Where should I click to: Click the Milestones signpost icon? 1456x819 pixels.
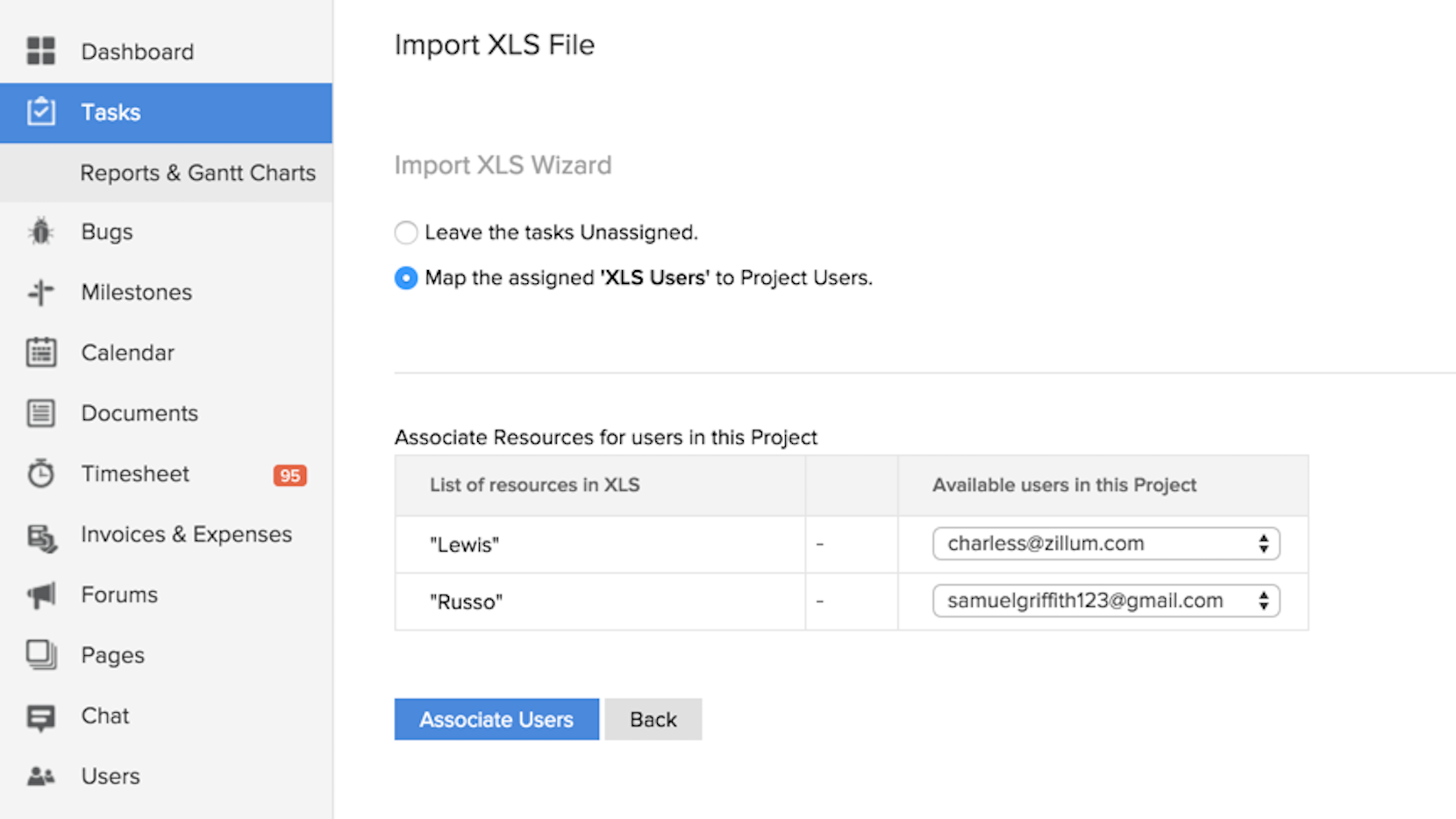click(40, 292)
